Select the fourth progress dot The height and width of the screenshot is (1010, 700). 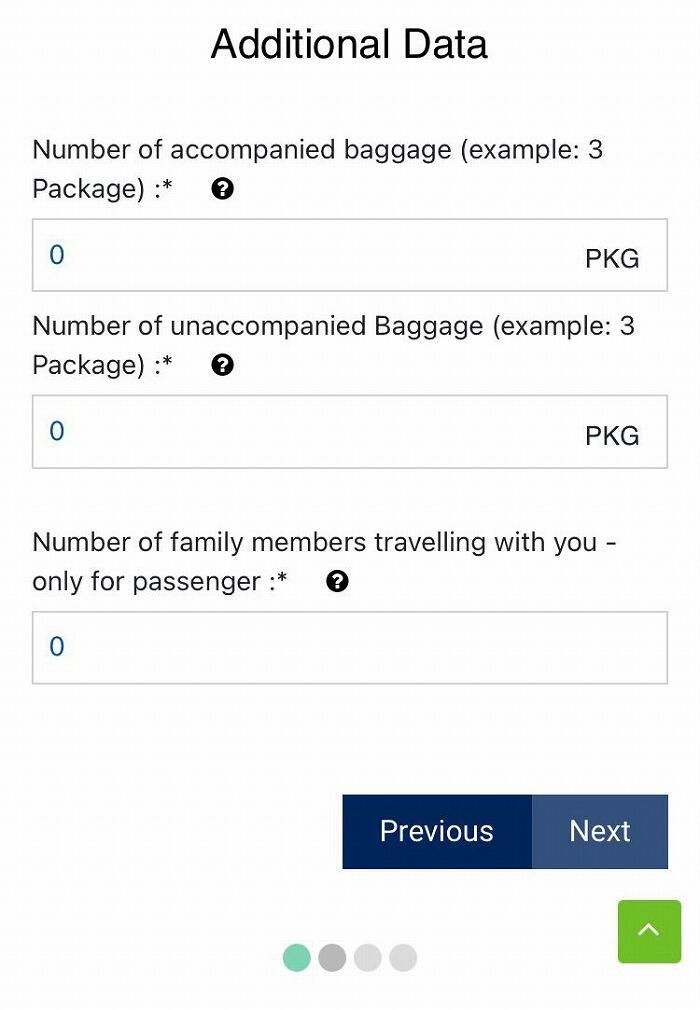[x=403, y=958]
